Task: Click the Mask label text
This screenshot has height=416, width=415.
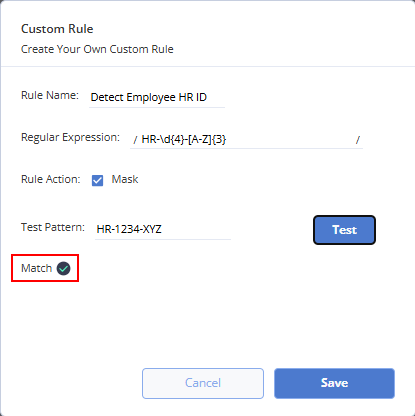Action: 125,179
